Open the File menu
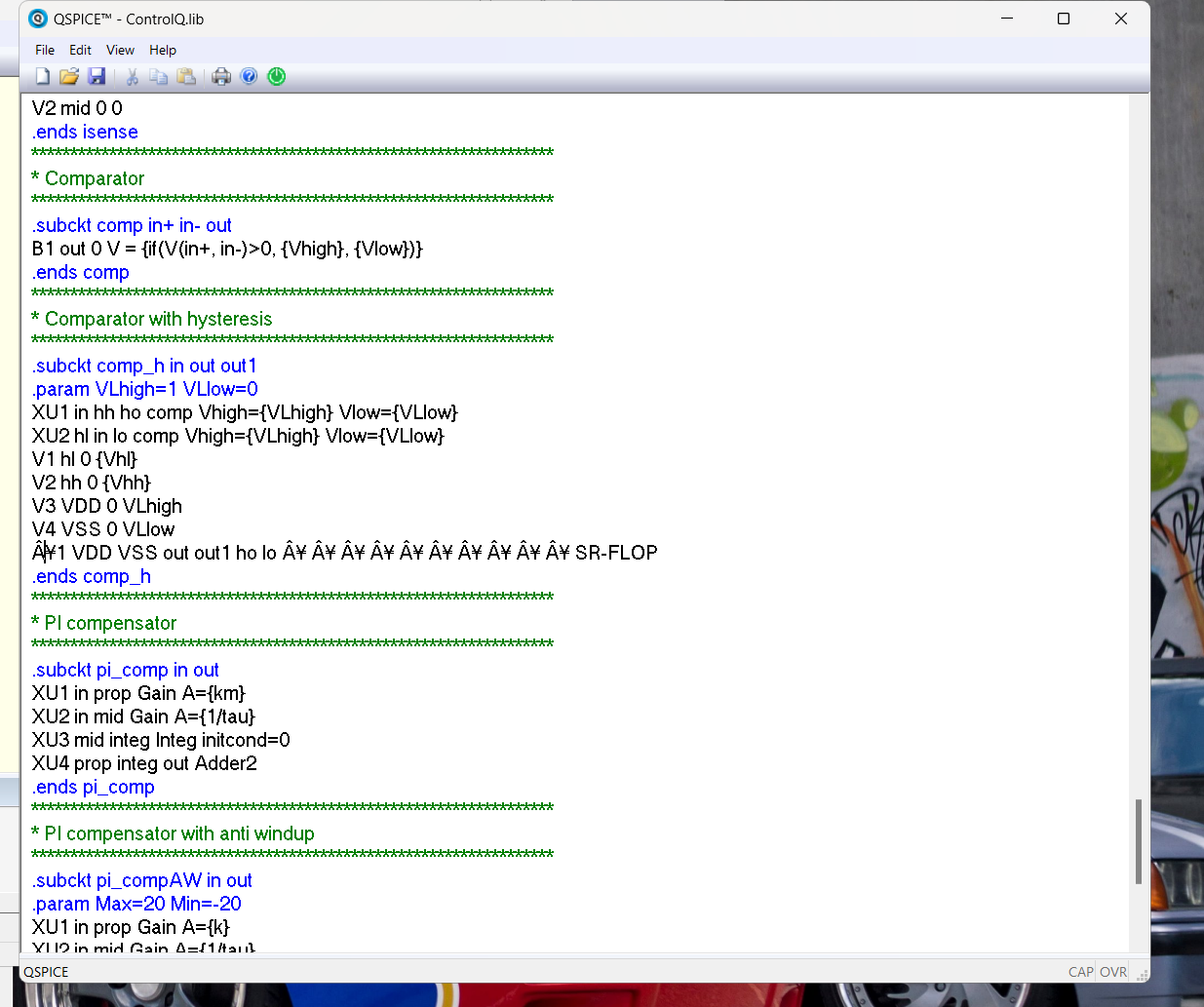1204x1007 pixels. click(x=45, y=50)
